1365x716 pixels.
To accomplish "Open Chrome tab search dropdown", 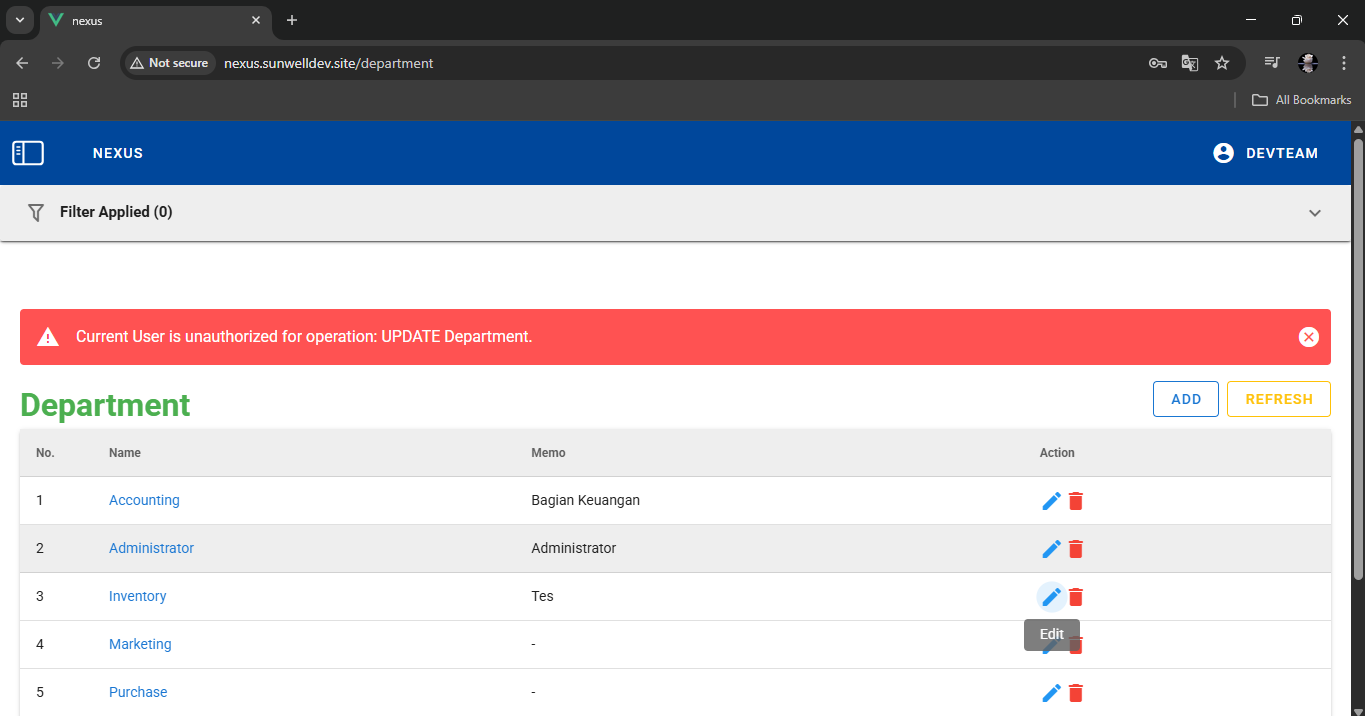I will tap(19, 20).
